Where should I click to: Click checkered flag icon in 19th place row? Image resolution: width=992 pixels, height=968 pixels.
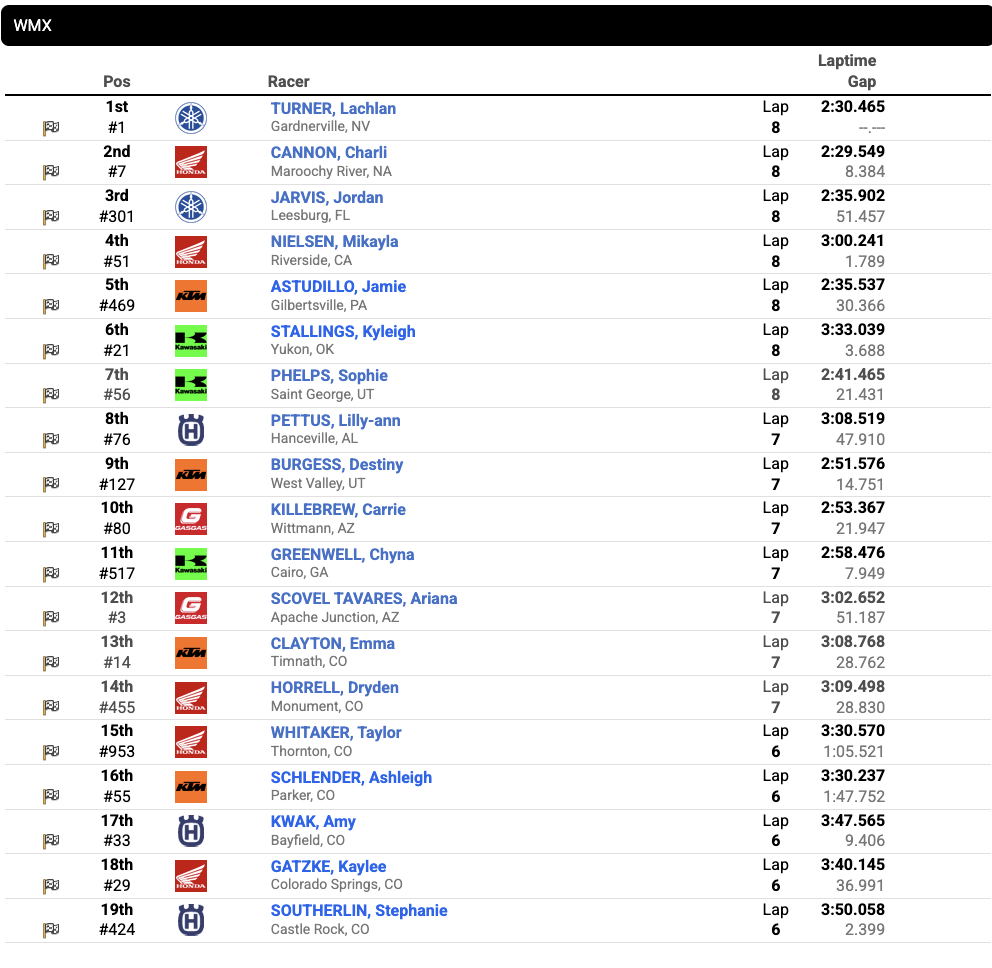coord(51,930)
